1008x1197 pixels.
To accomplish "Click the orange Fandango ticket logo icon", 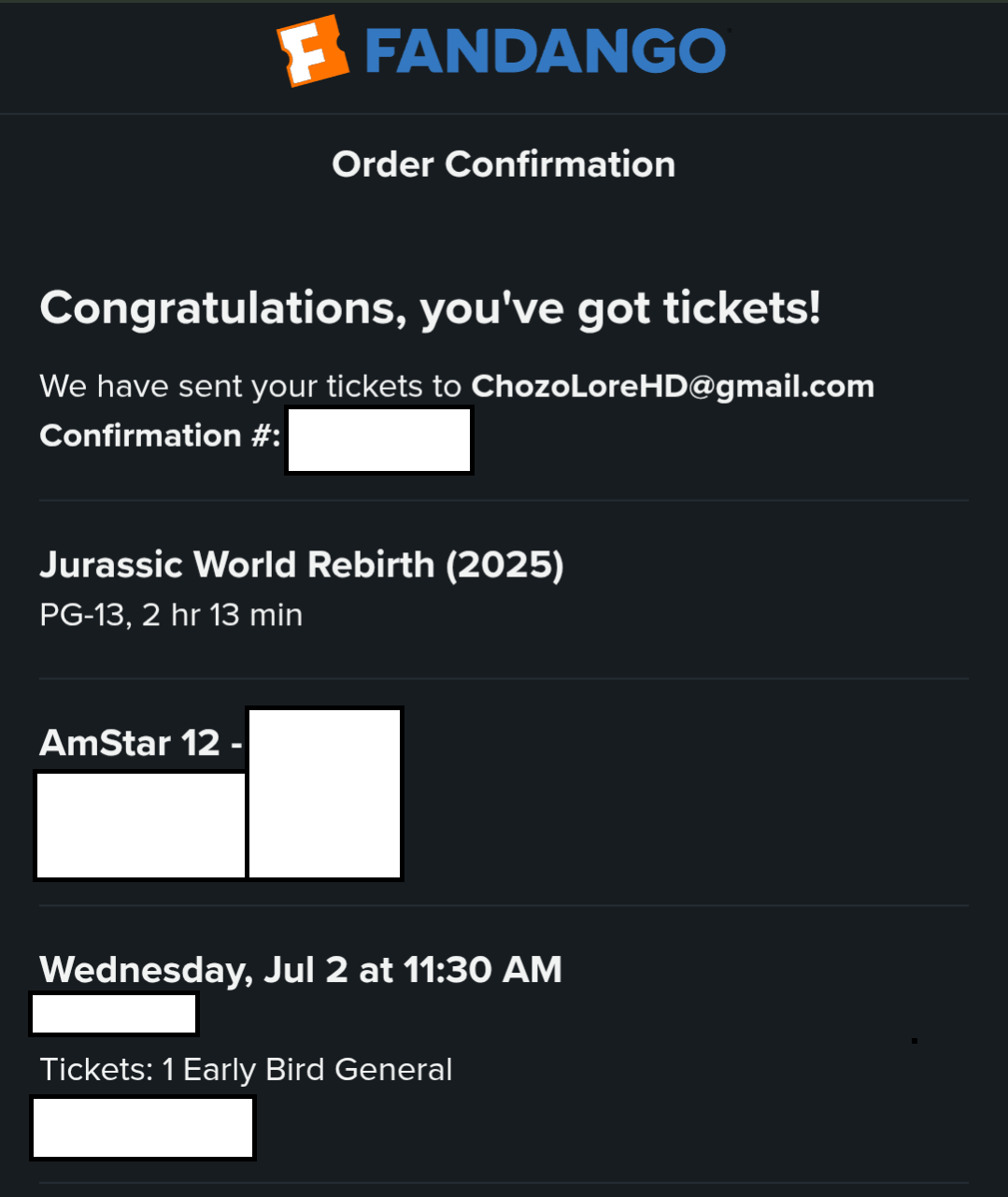I will click(313, 50).
